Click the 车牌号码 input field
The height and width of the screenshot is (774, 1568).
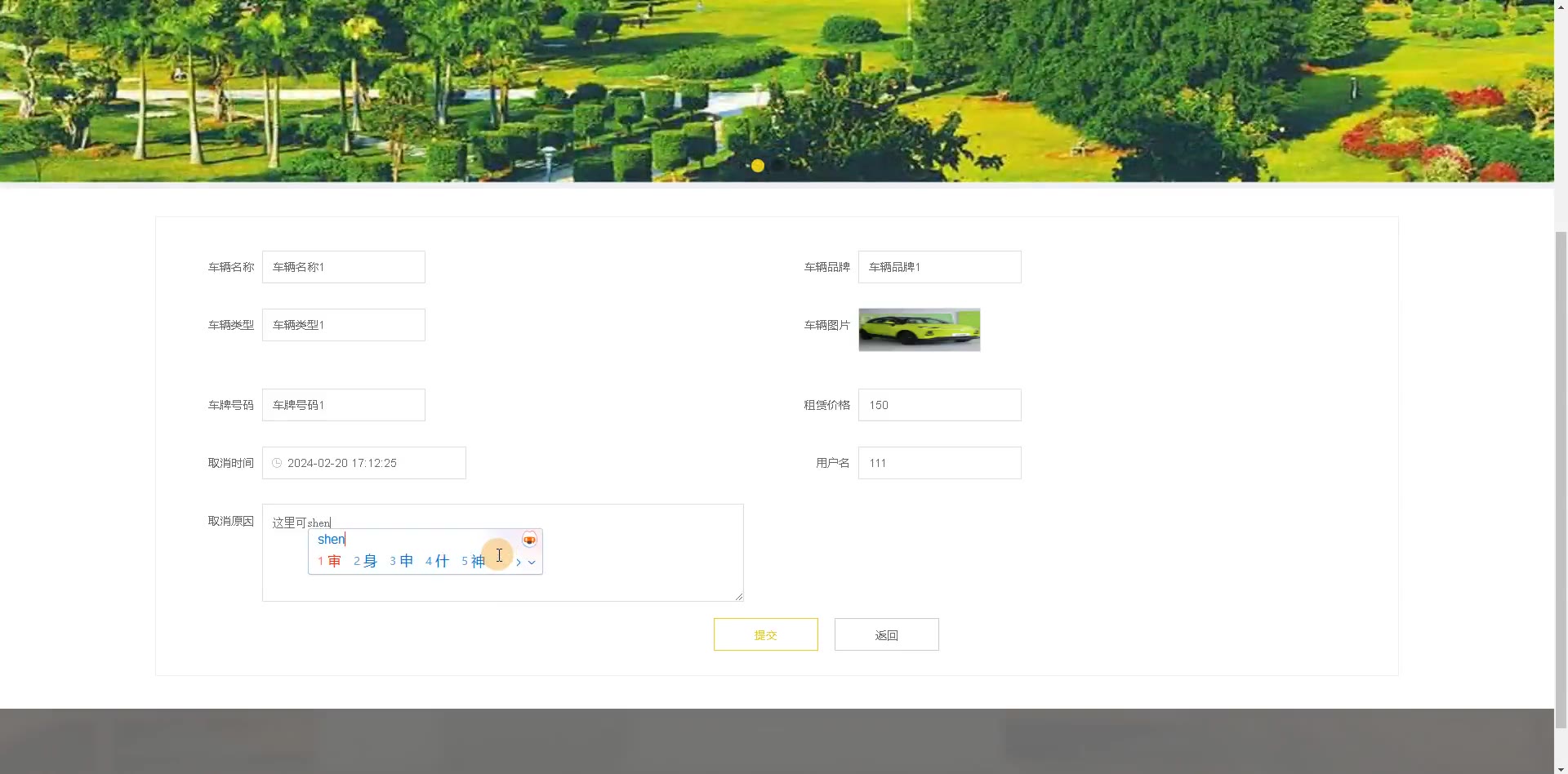point(343,405)
